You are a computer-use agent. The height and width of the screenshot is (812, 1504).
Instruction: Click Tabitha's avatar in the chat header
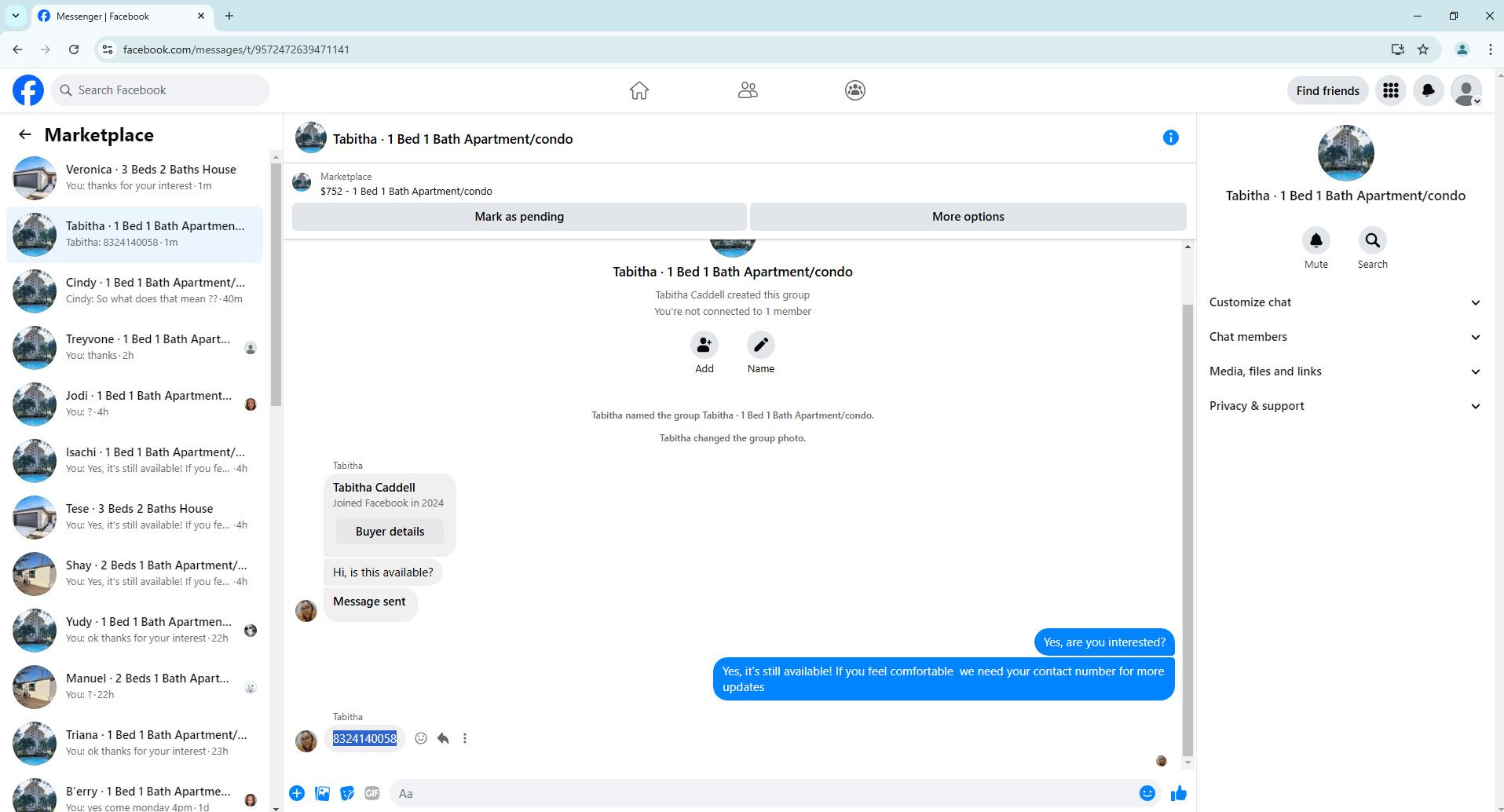tap(311, 138)
